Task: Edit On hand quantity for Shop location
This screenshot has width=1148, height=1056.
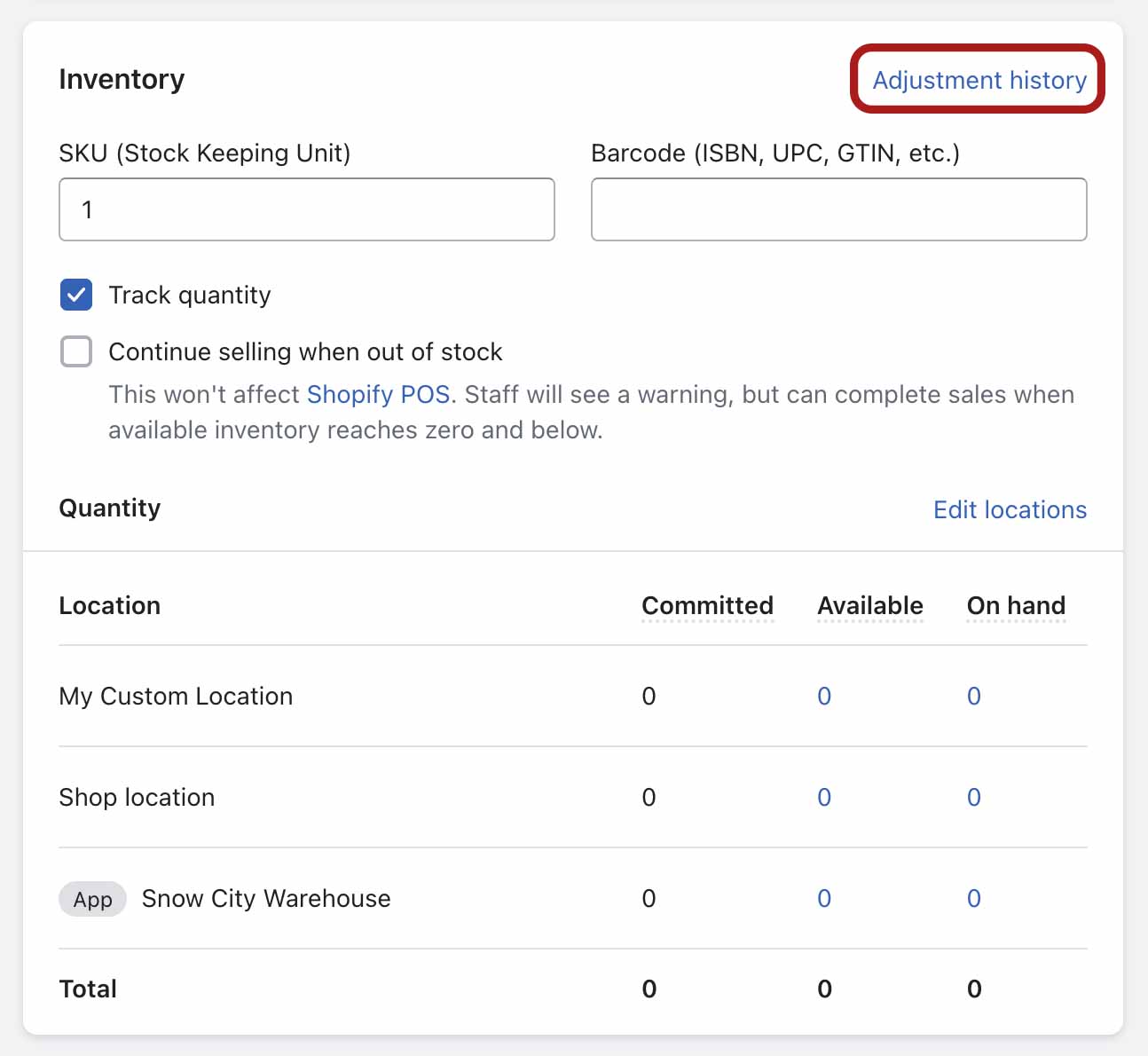Action: tap(974, 797)
